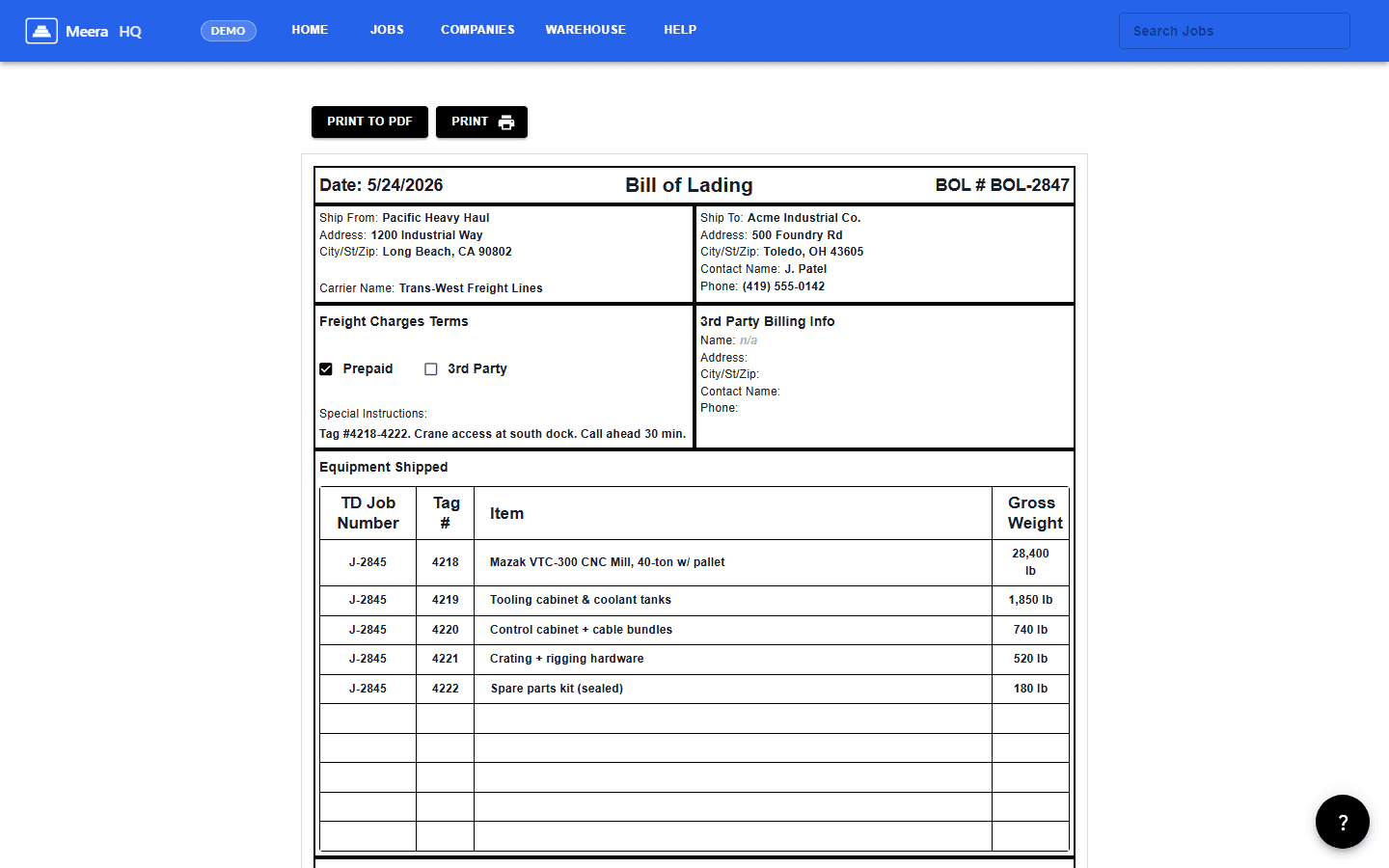Click Toledo, OH 43605 text
This screenshot has width=1389, height=868.
814,252
